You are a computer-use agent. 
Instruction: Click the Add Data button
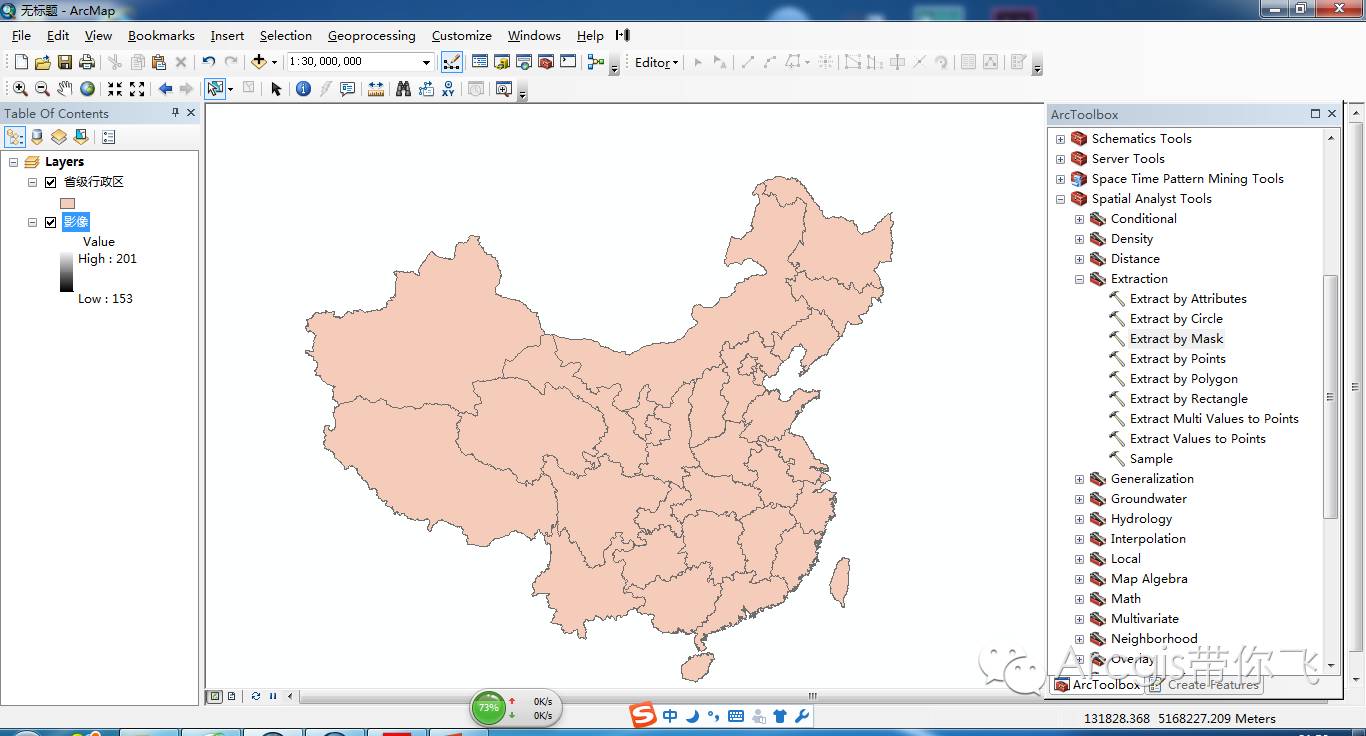[x=259, y=62]
